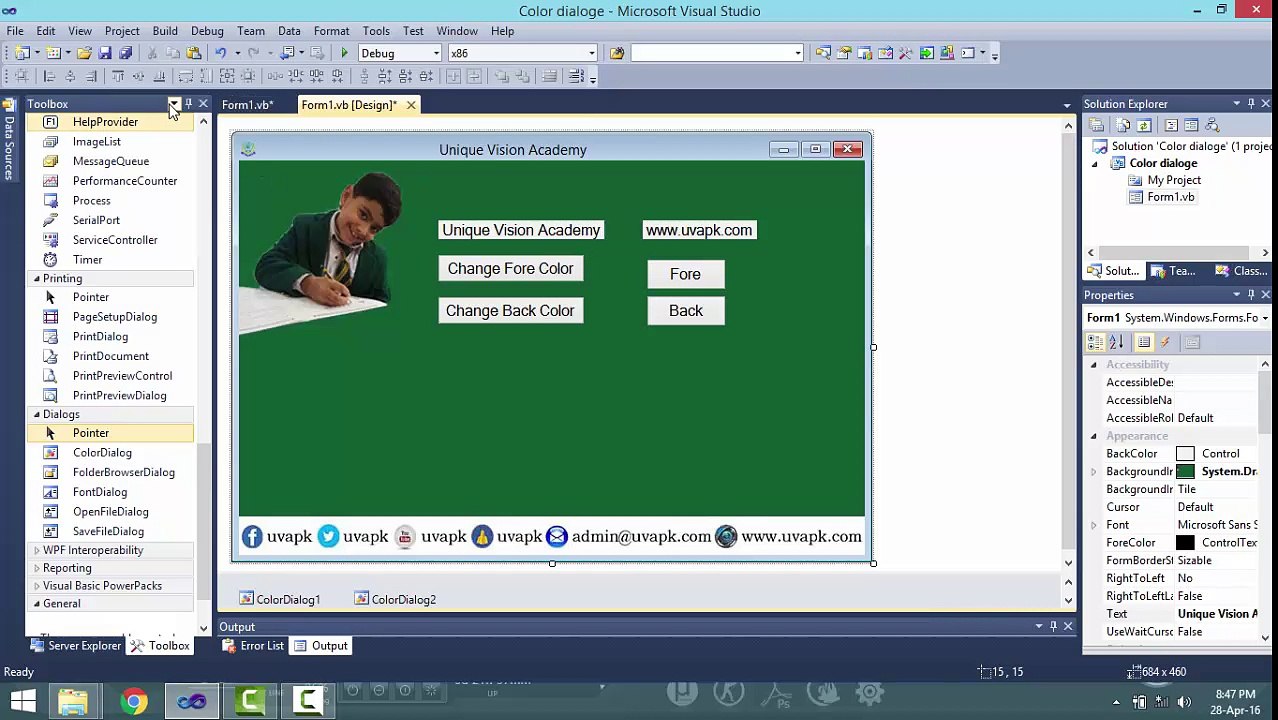Click Find in Files icon beside x86
The width and height of the screenshot is (1278, 720).
pos(617,53)
